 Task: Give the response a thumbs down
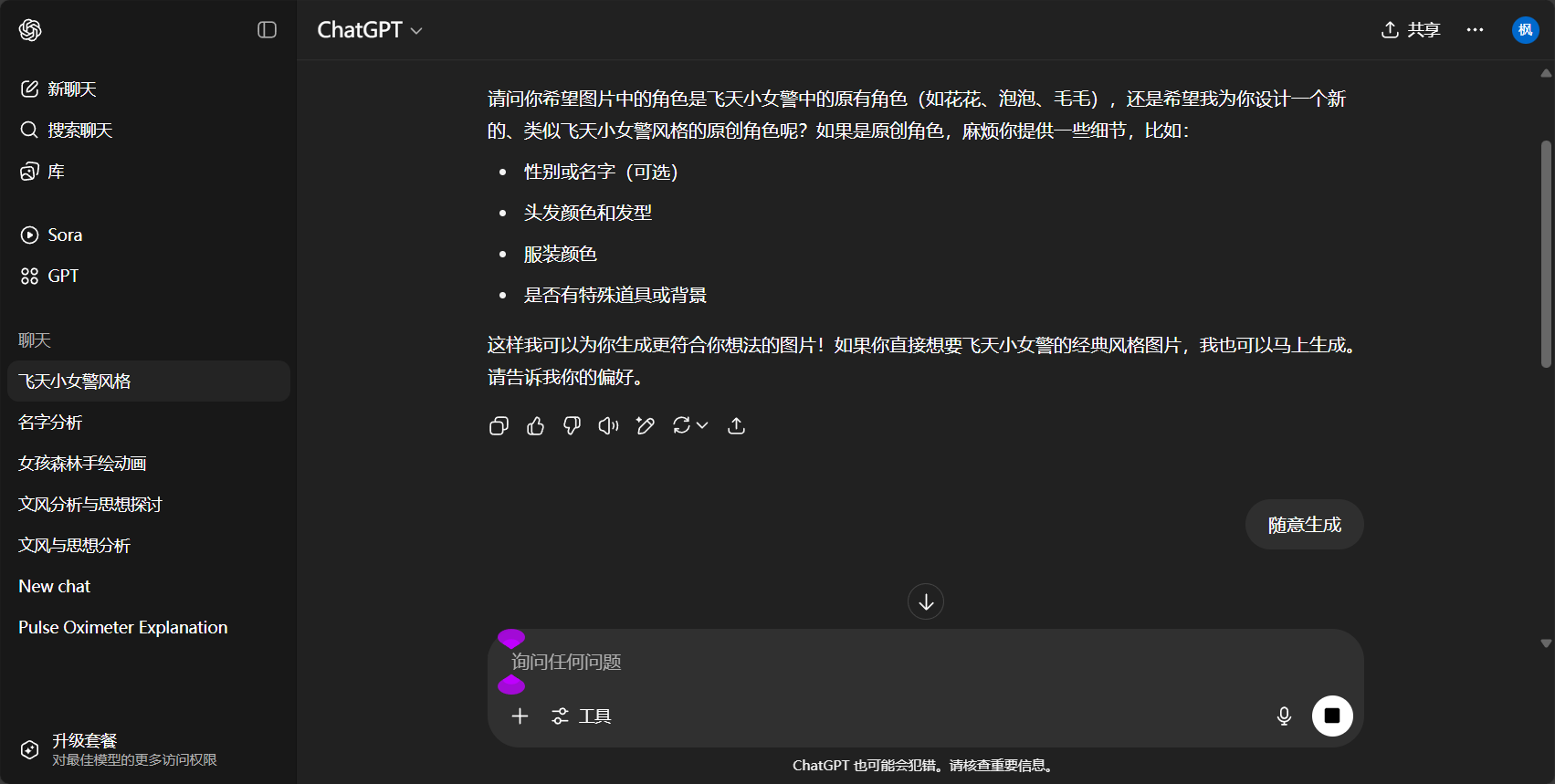coord(572,425)
